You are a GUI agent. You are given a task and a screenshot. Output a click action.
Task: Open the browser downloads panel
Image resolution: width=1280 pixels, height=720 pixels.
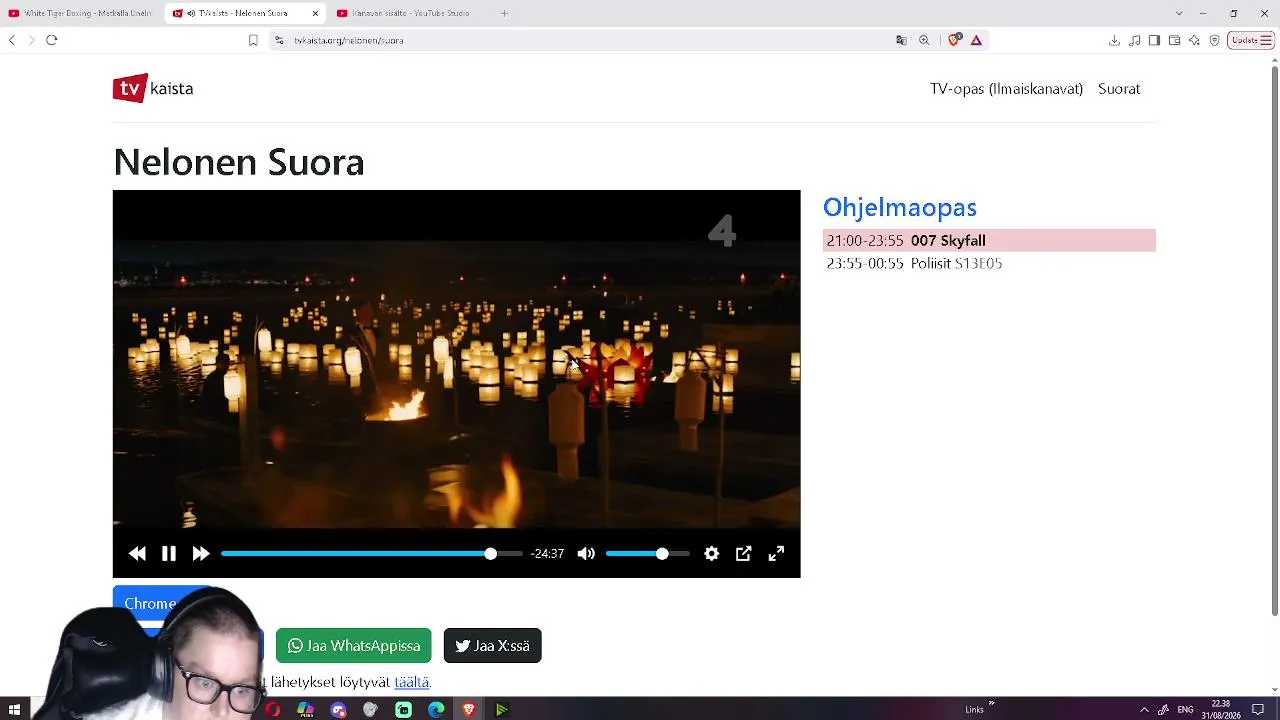click(1114, 40)
